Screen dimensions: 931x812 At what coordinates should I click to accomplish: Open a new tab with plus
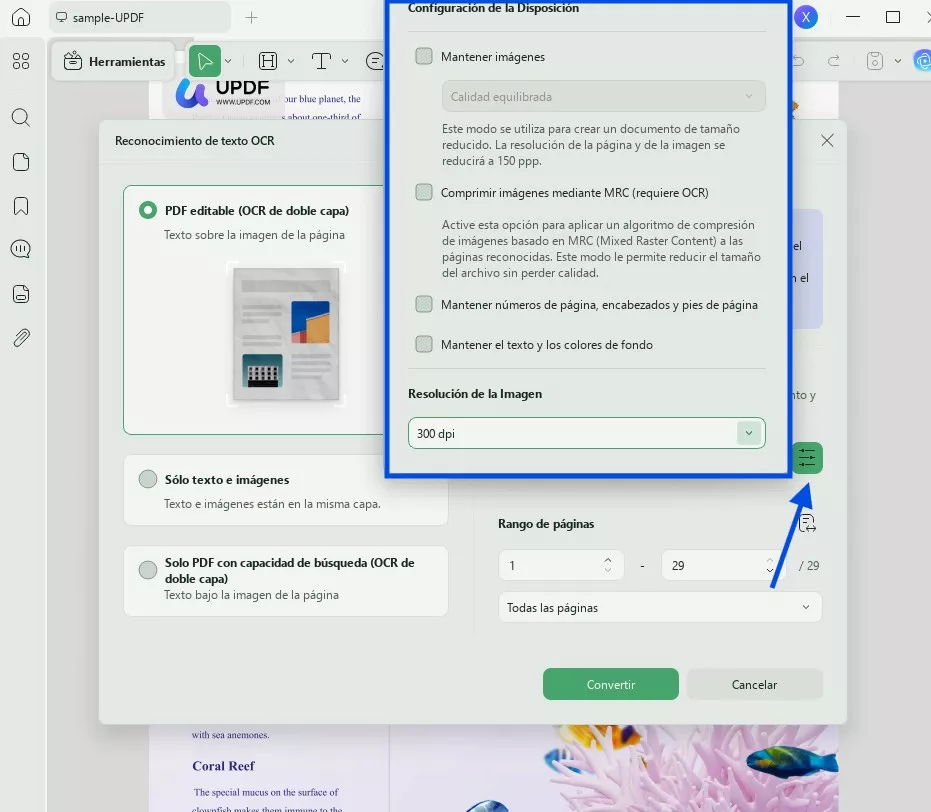click(x=251, y=18)
